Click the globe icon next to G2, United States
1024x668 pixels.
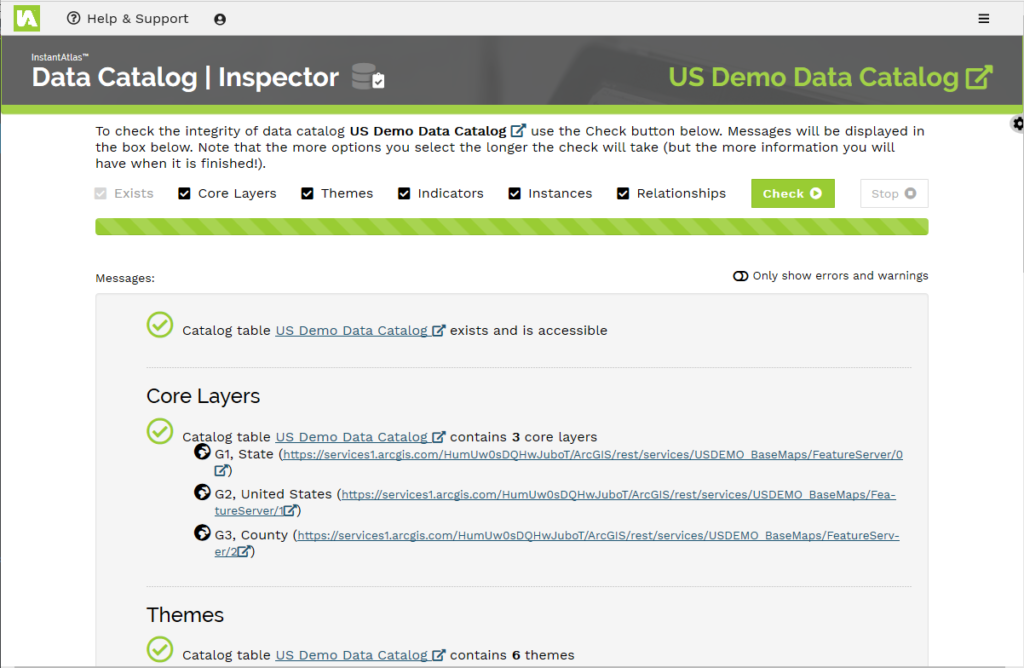pyautogui.click(x=202, y=492)
